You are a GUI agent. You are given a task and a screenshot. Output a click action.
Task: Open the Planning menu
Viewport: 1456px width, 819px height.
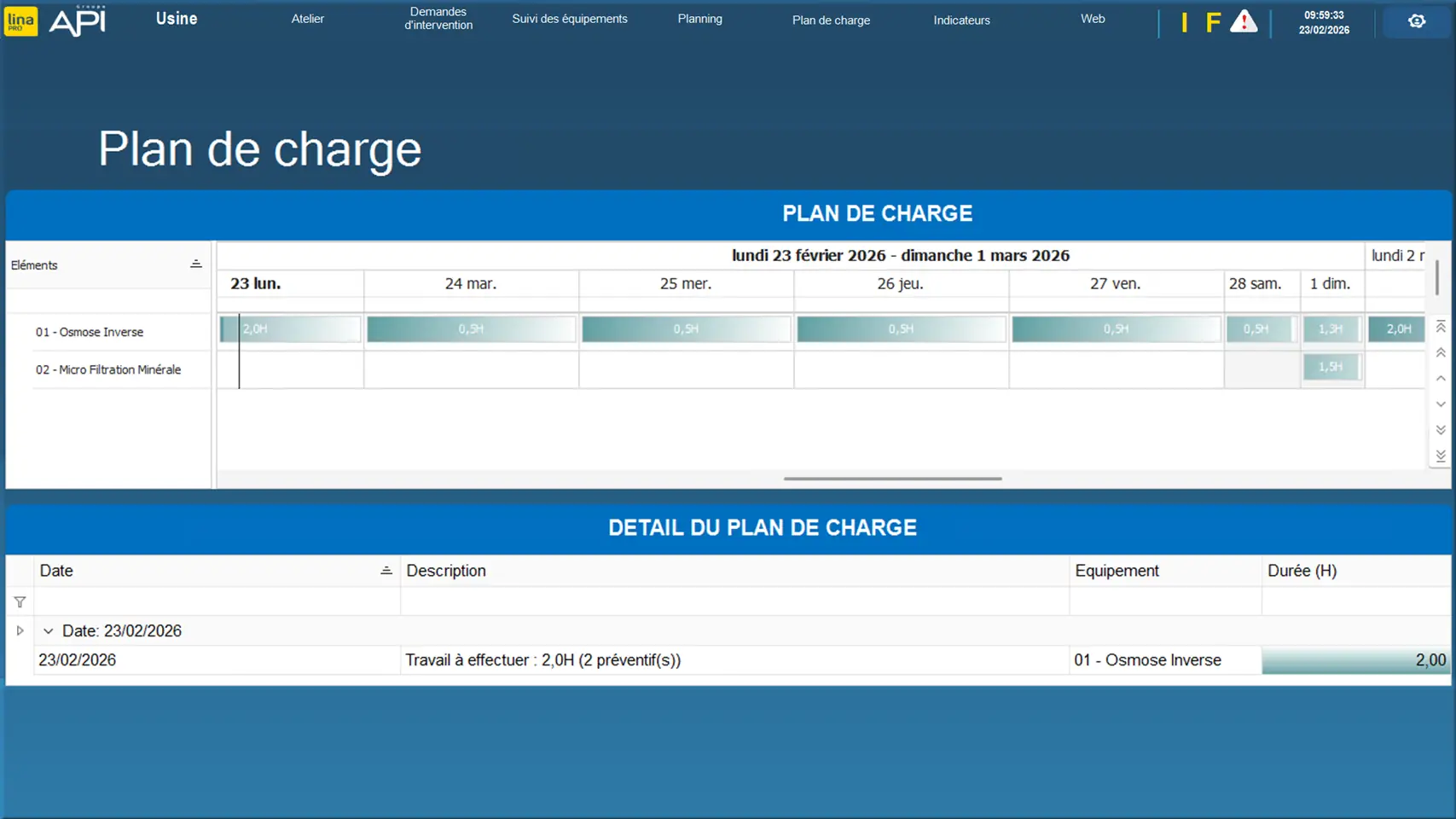(699, 19)
